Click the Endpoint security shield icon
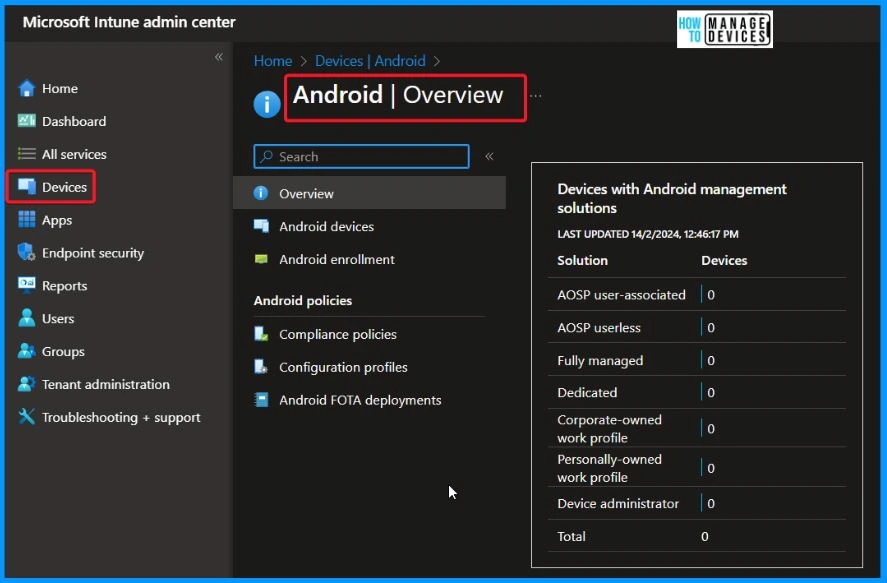 pos(27,252)
